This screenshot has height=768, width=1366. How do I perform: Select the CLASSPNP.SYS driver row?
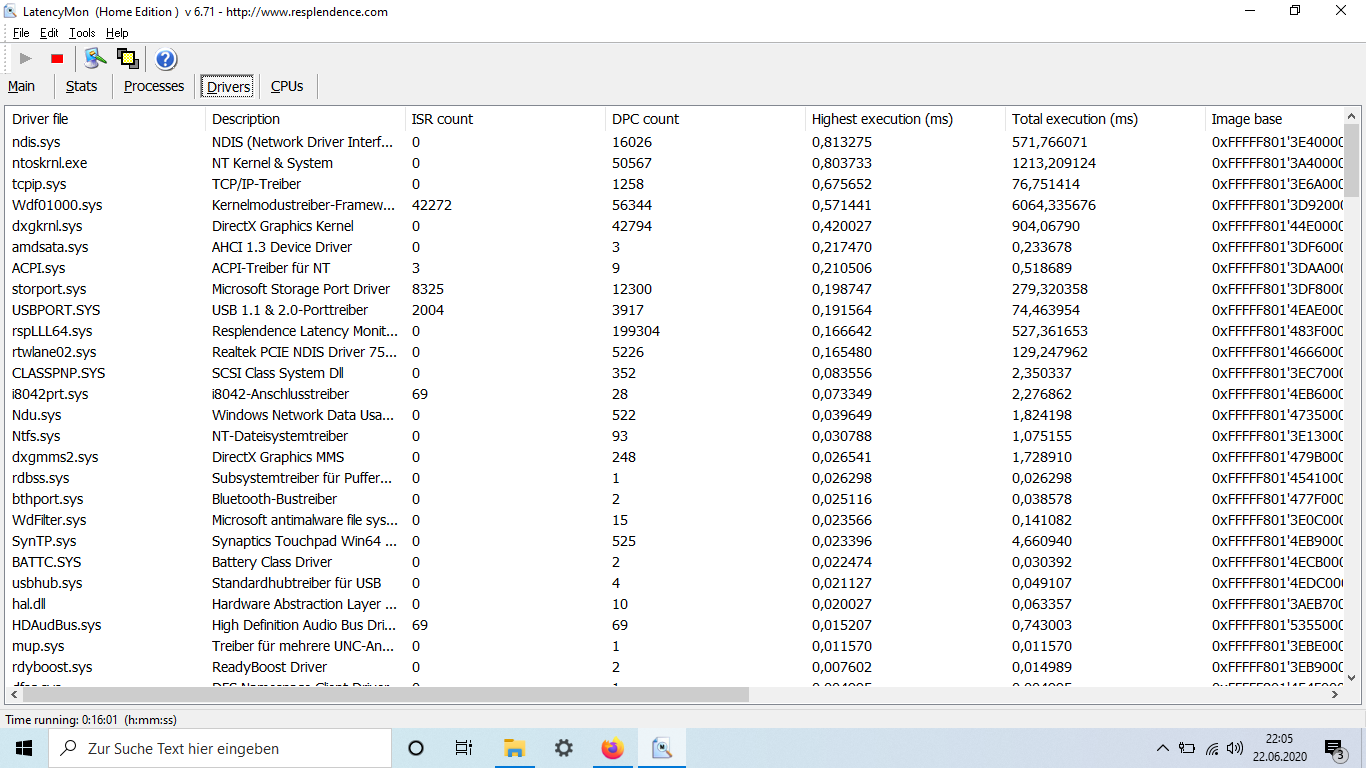pos(675,373)
